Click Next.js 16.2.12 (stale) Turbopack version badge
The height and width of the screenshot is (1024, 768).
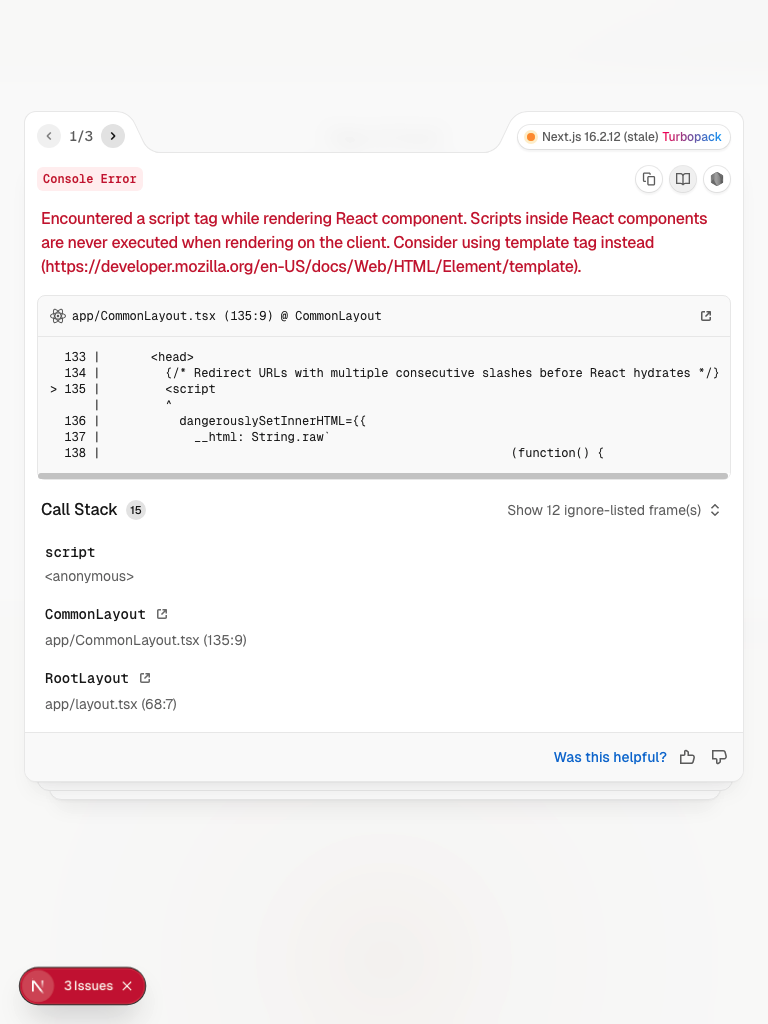point(624,137)
